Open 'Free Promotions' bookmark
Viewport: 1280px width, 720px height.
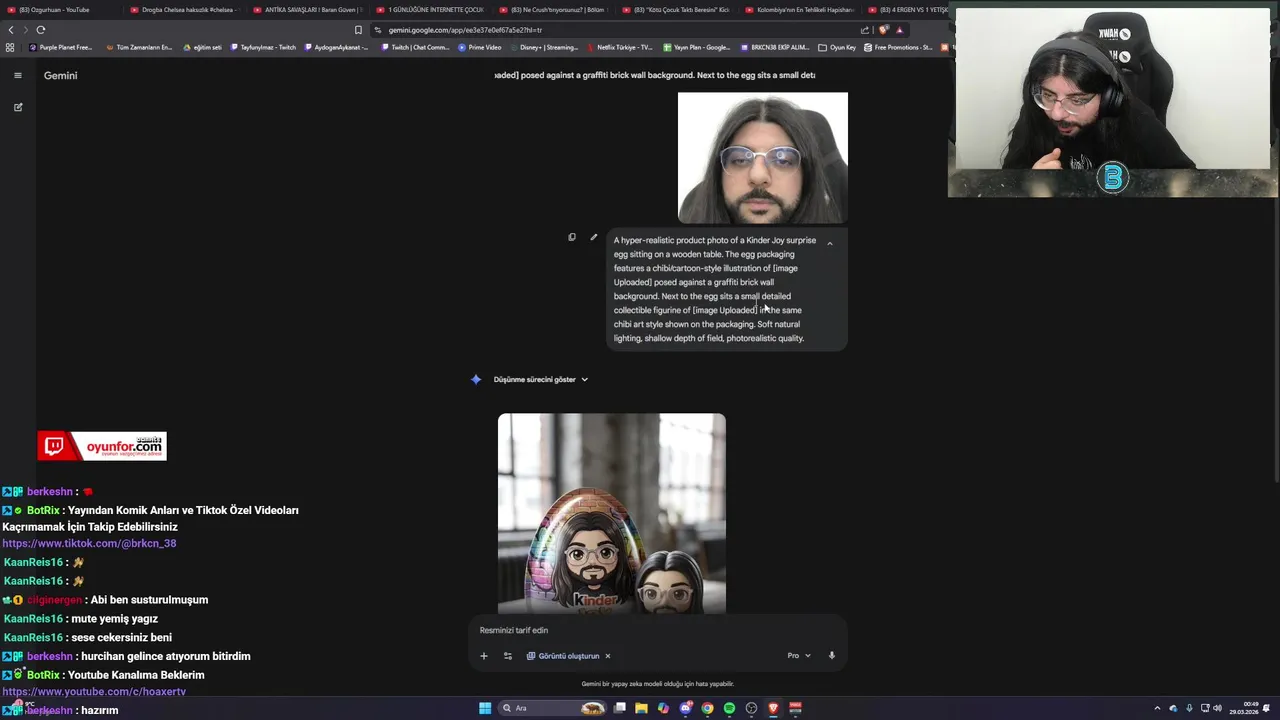pos(898,47)
